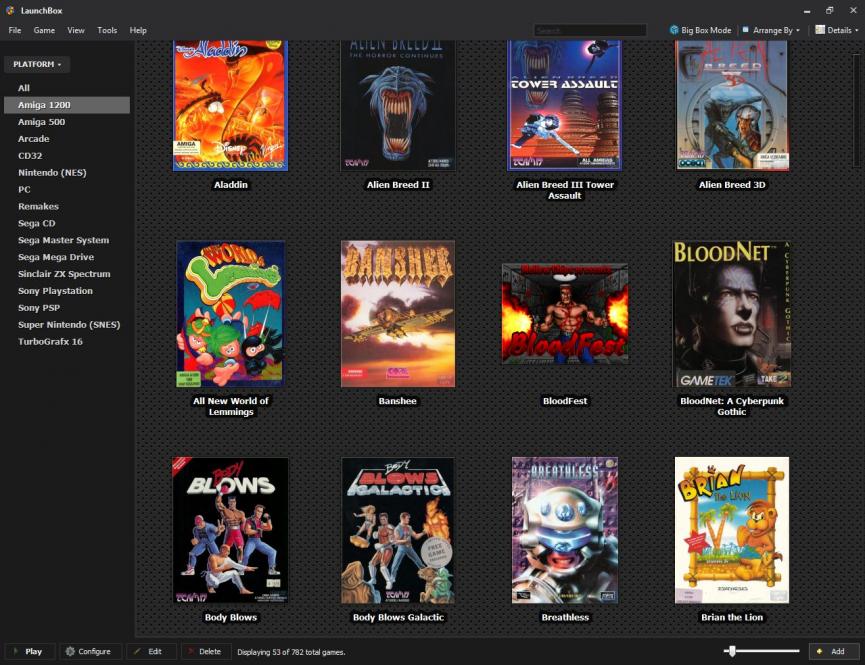This screenshot has height=665, width=865.
Task: Select BloodNet: A Cyberpunk Gothic cover
Action: click(x=731, y=314)
